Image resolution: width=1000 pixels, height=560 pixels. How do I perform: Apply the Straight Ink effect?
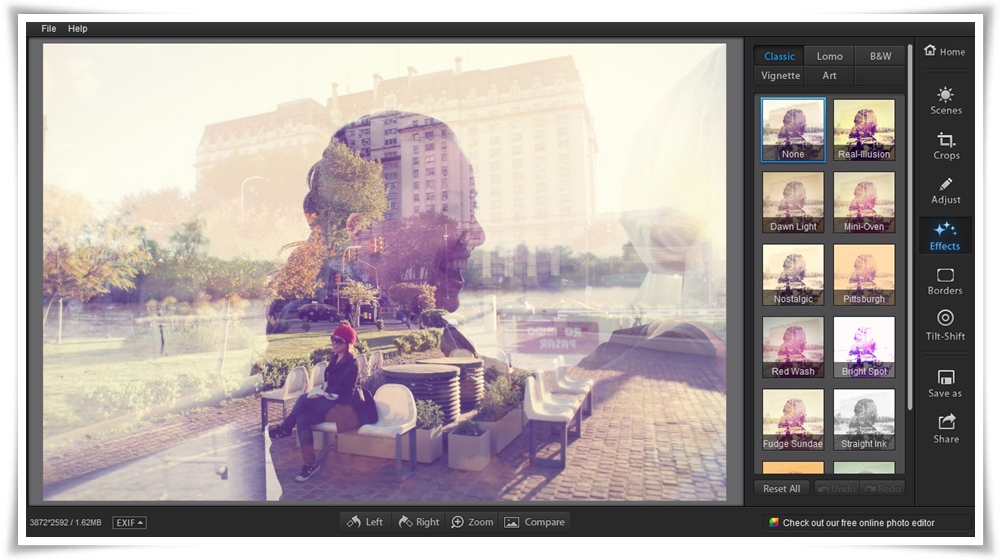(864, 420)
